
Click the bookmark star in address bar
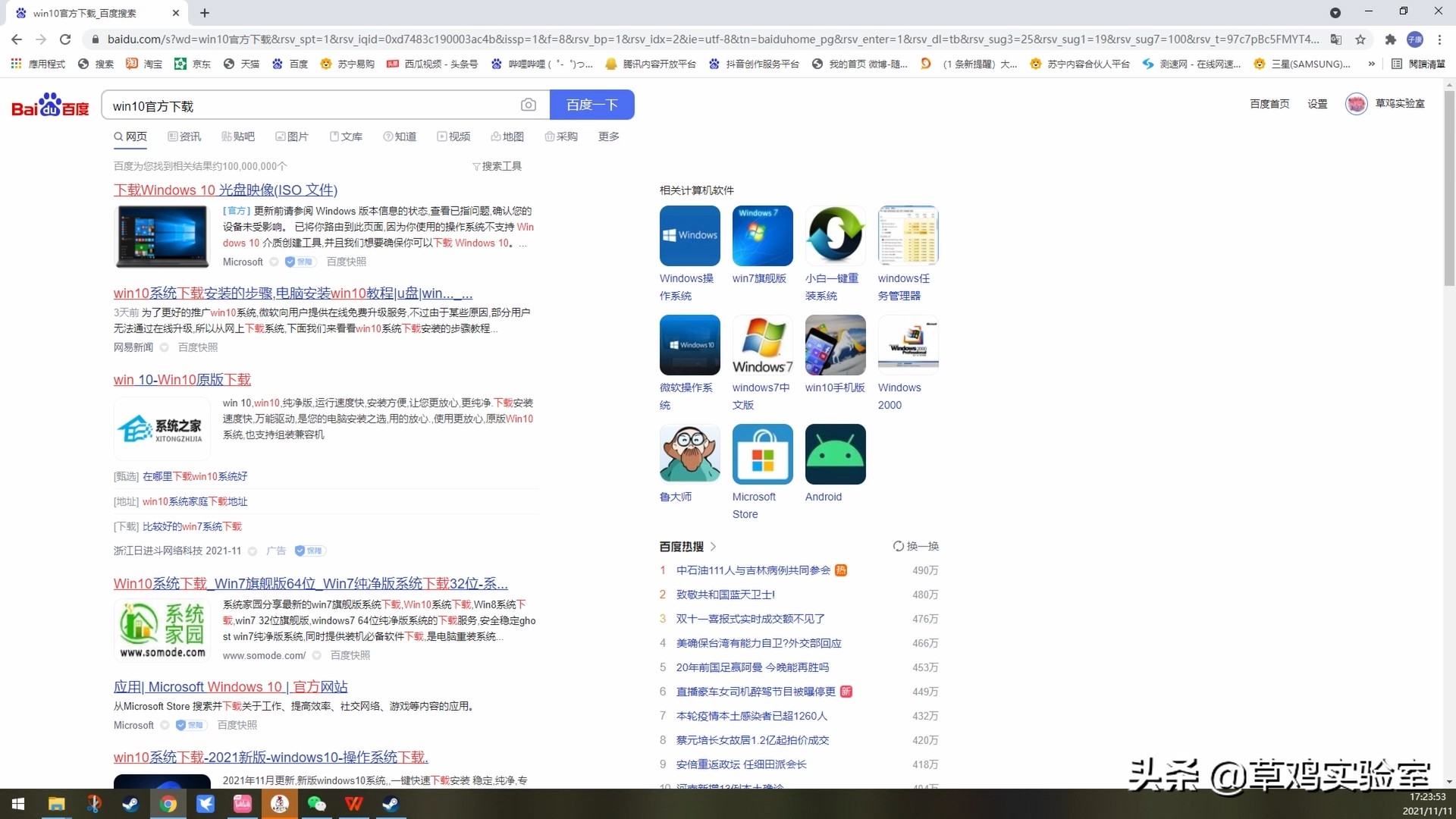click(1360, 39)
